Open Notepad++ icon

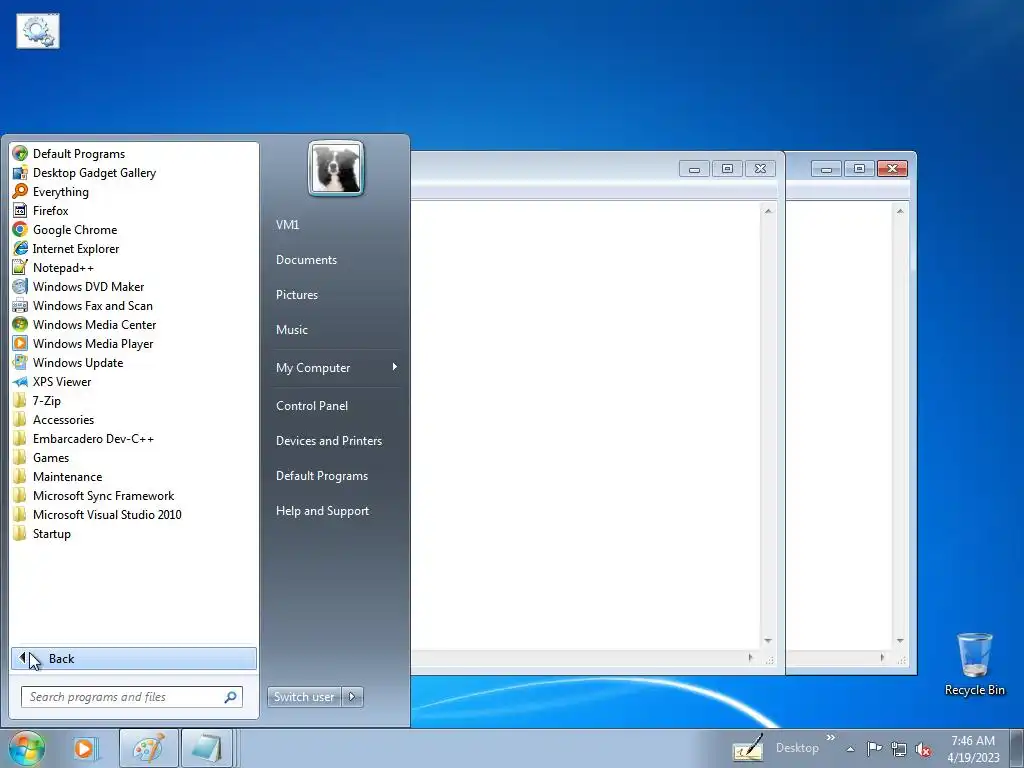tap(20, 267)
